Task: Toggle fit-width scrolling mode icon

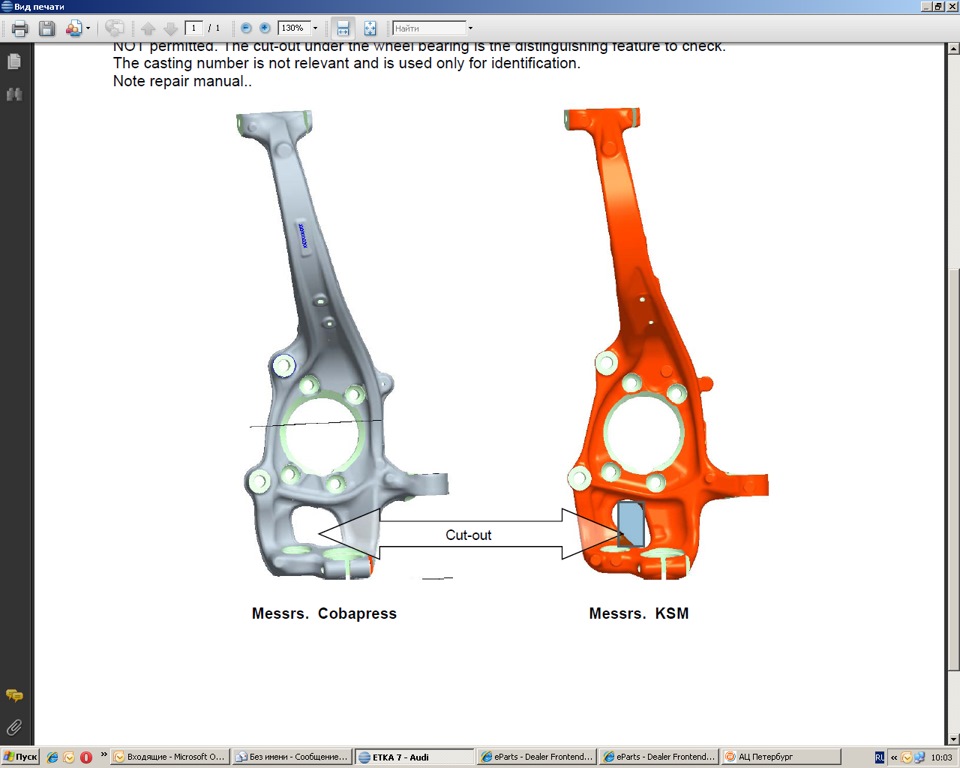Action: (x=343, y=28)
